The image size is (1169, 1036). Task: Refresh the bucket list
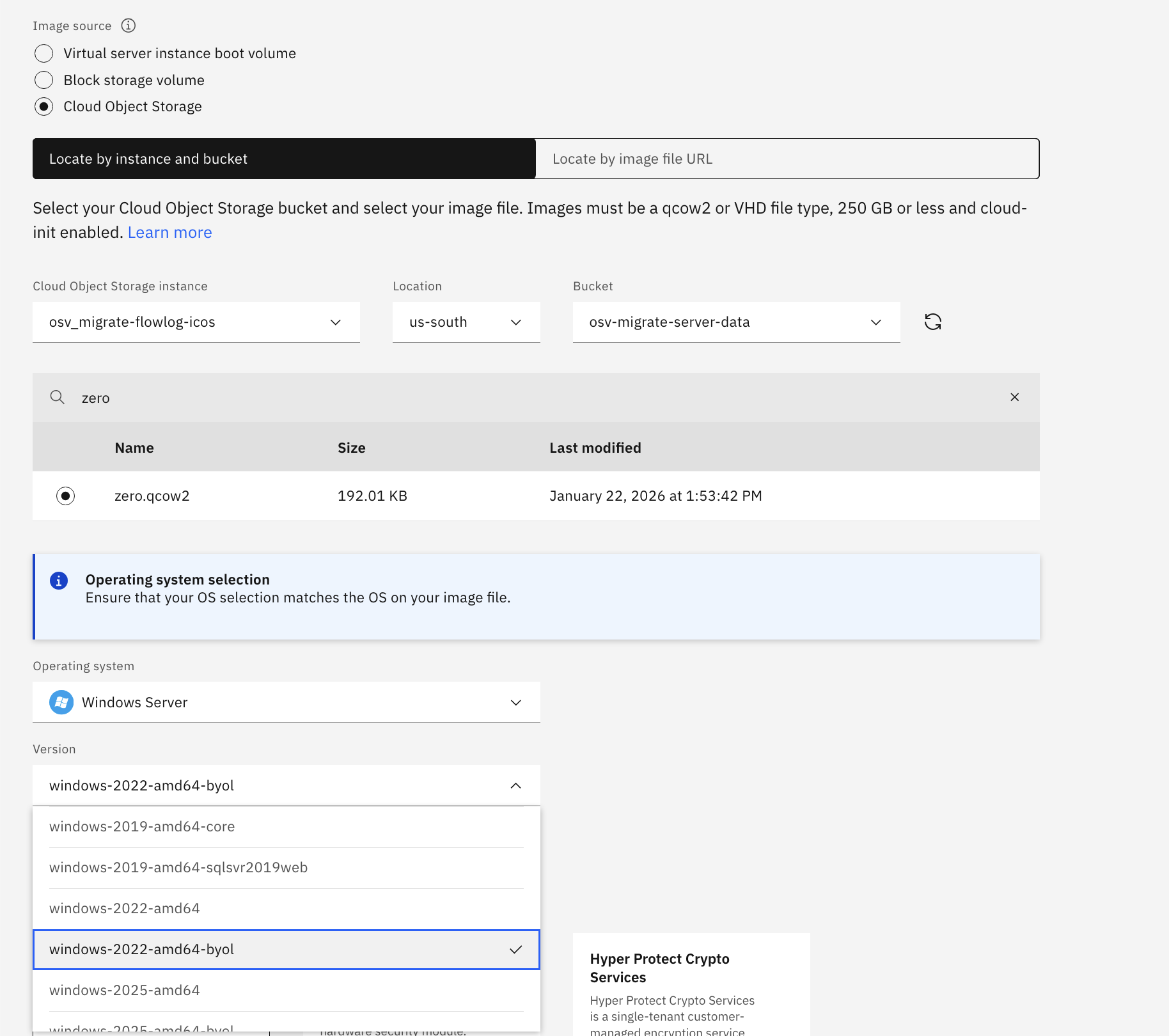pyautogui.click(x=933, y=322)
